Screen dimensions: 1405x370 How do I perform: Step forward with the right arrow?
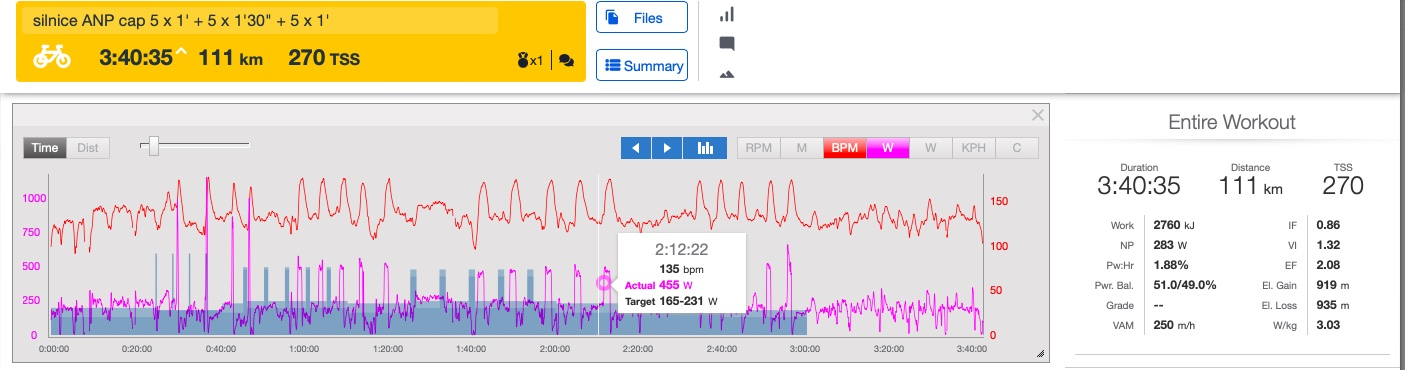667,148
